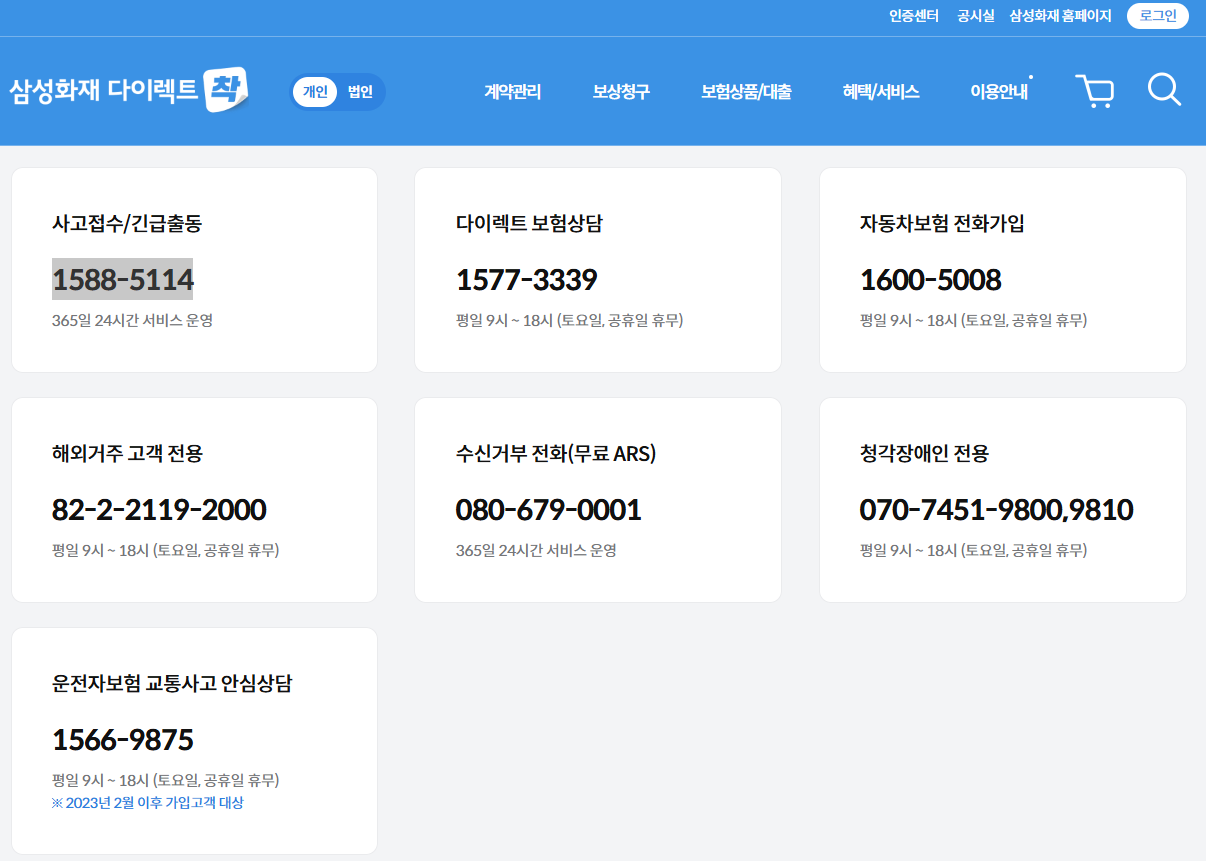Click the 2023년 2월 이후 가입고객 대상 note
This screenshot has height=861, width=1206.
pyautogui.click(x=148, y=803)
